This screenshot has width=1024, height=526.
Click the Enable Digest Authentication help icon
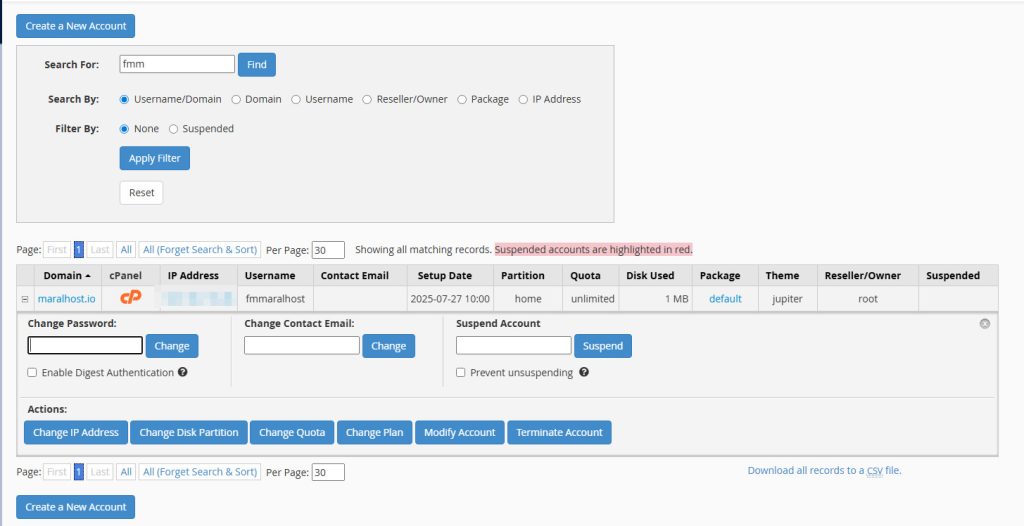pyautogui.click(x=183, y=373)
